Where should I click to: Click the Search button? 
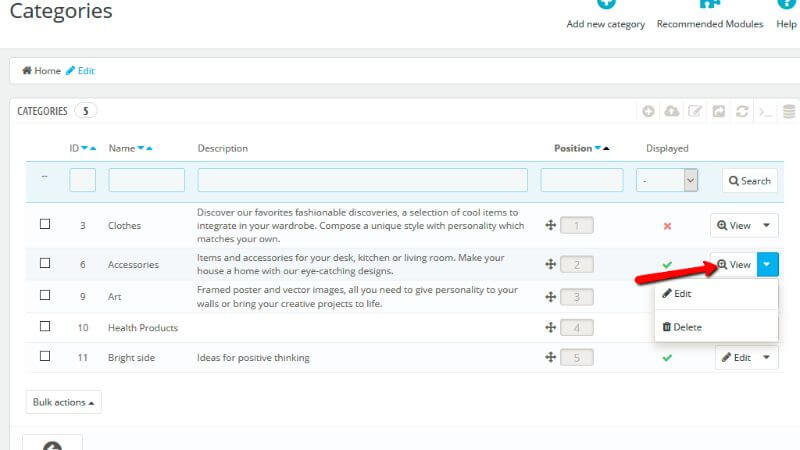750,181
